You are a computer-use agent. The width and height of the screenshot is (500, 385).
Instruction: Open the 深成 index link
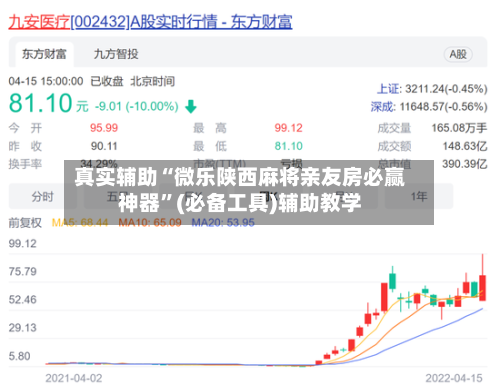pos(382,107)
